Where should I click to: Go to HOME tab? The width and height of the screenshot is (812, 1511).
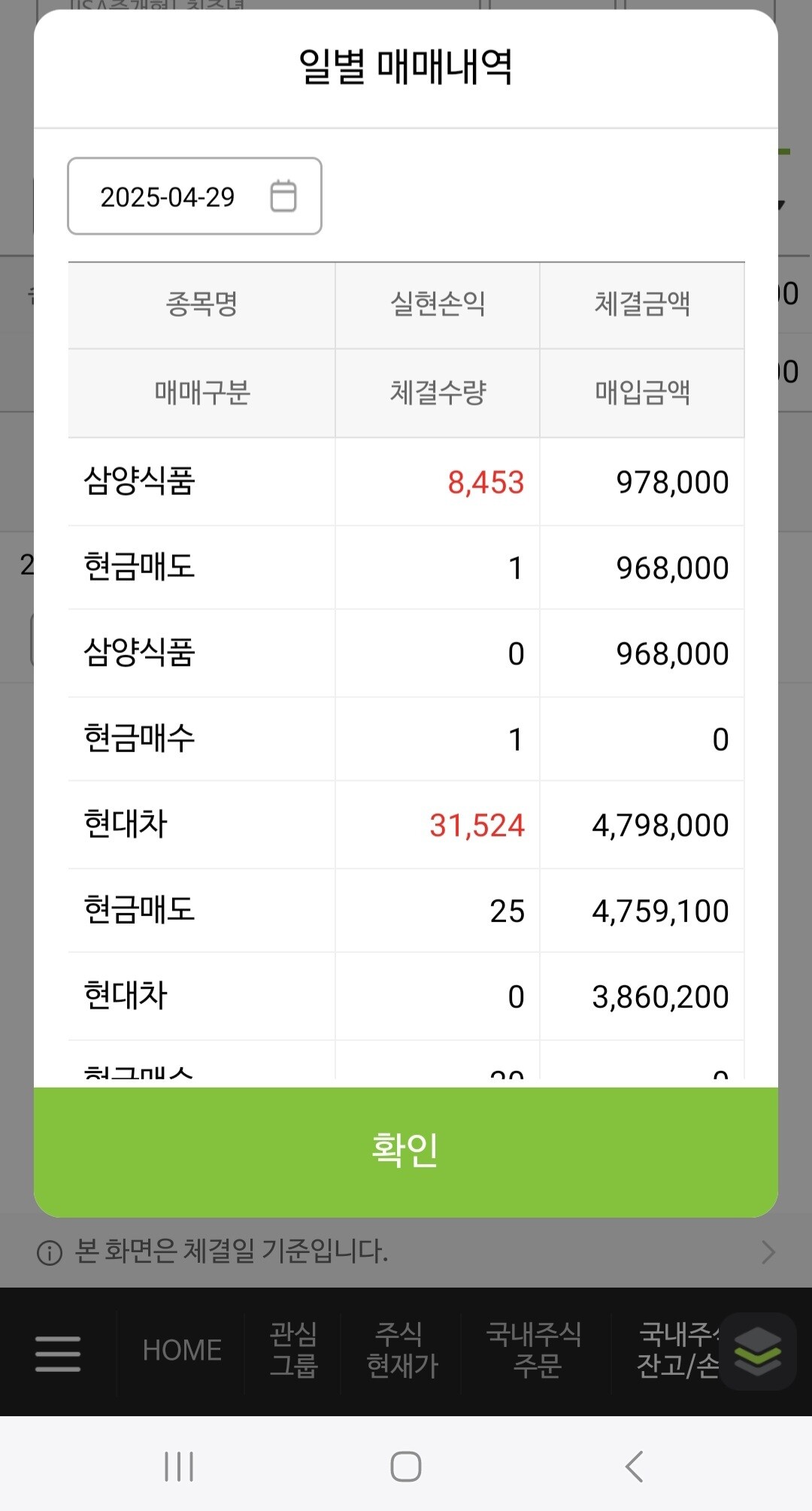pyautogui.click(x=182, y=1351)
